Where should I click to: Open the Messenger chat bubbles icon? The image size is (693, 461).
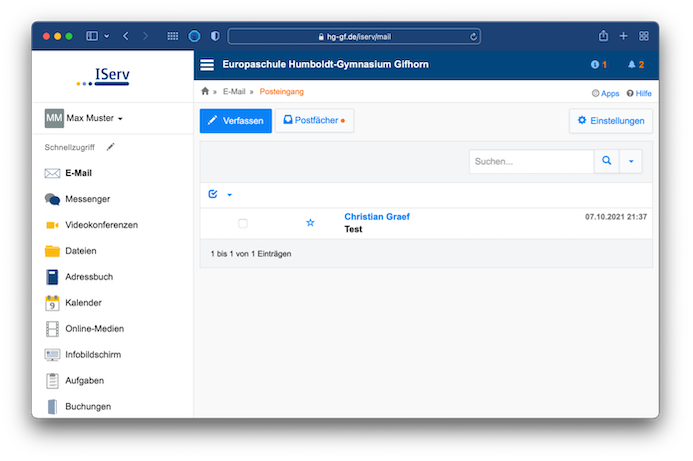[x=52, y=199]
